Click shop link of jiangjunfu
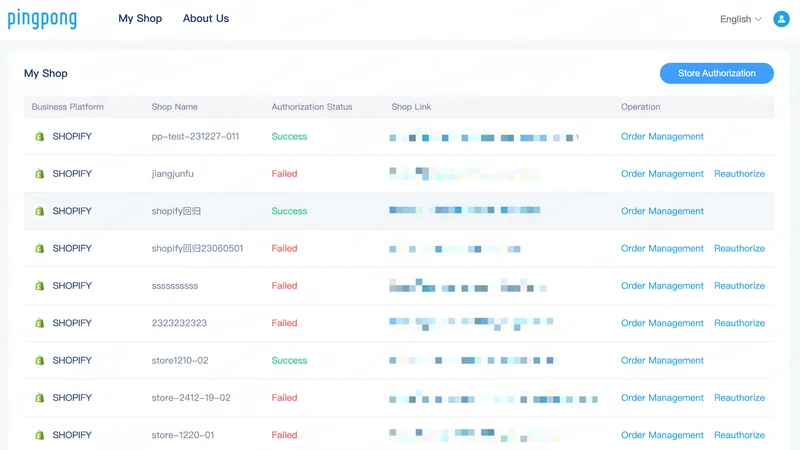 [464, 174]
